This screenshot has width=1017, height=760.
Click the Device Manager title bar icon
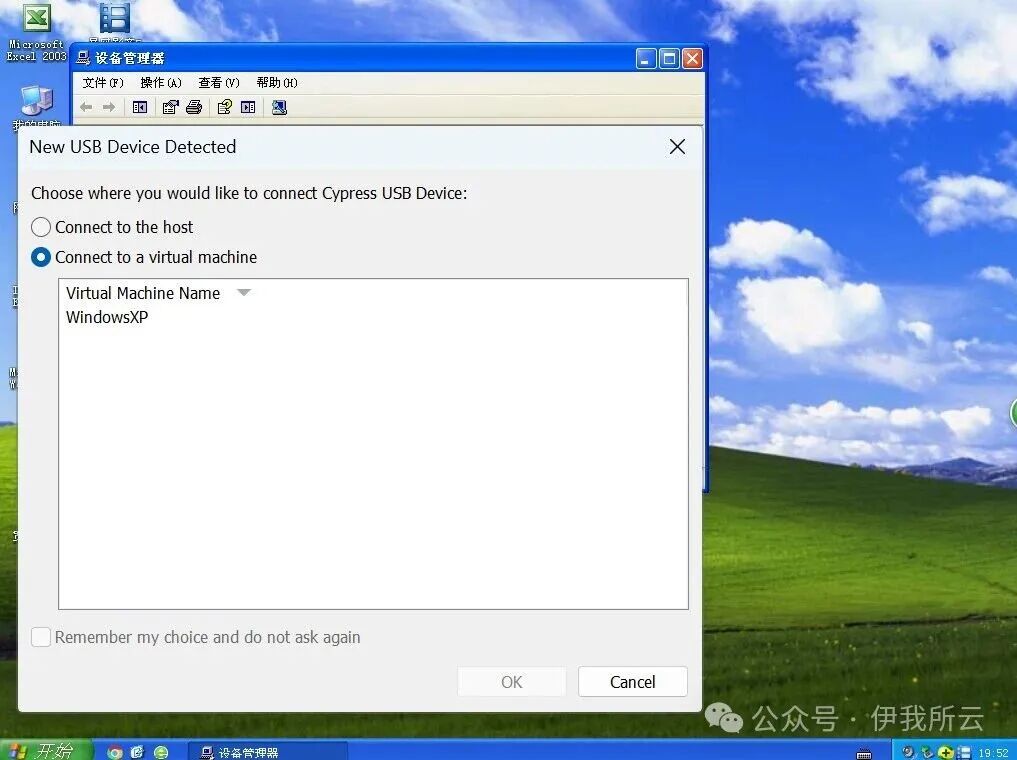coord(83,58)
